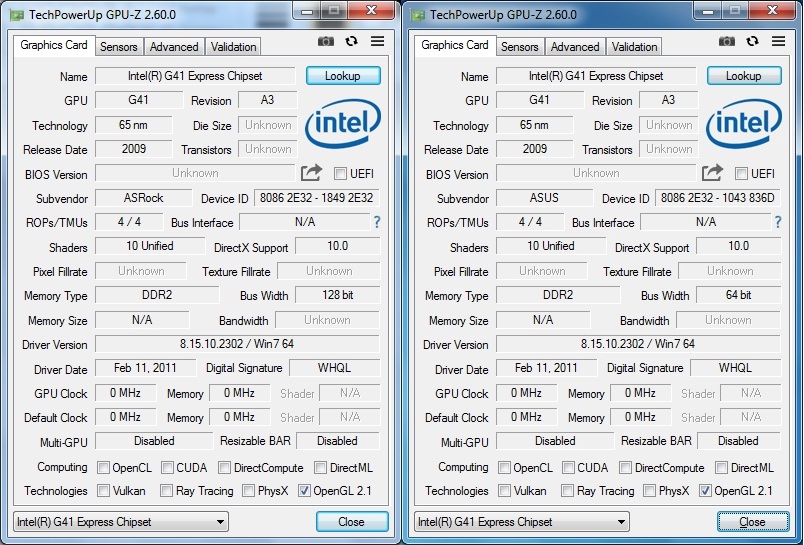Click the Bus Interface question mark in the right window
The height and width of the screenshot is (545, 804).
778,222
